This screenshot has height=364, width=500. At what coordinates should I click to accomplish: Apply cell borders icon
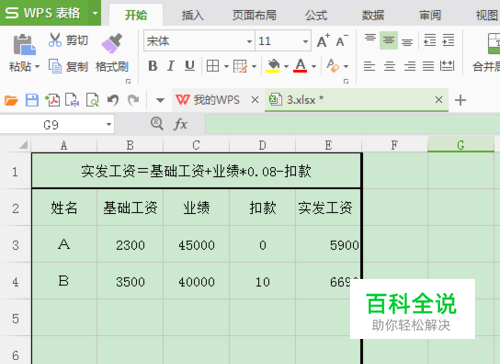(213, 66)
